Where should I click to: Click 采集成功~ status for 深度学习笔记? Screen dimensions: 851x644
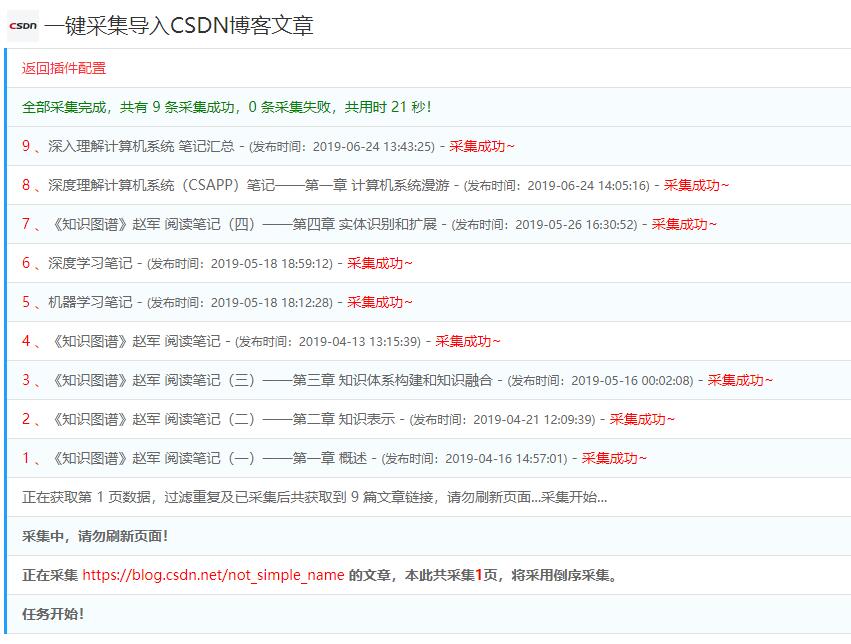(x=379, y=264)
